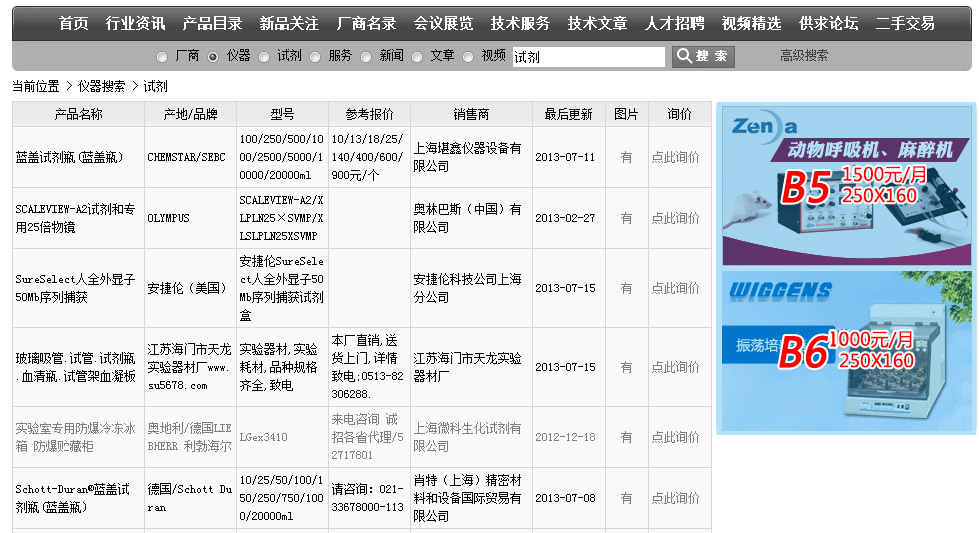Open 上海堪鑫仪器设备有限公司 seller link
Image resolution: width=979 pixels, height=533 pixels.
[x=467, y=157]
